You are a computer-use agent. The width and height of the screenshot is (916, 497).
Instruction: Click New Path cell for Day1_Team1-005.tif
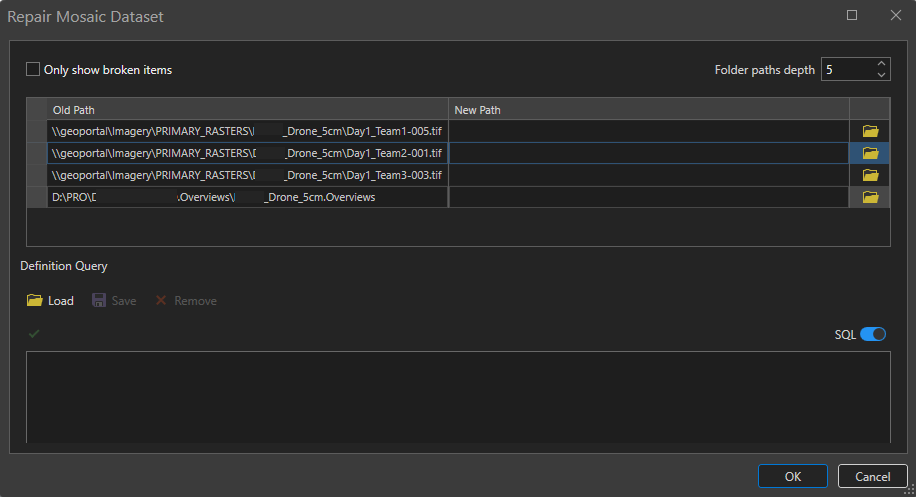click(648, 131)
